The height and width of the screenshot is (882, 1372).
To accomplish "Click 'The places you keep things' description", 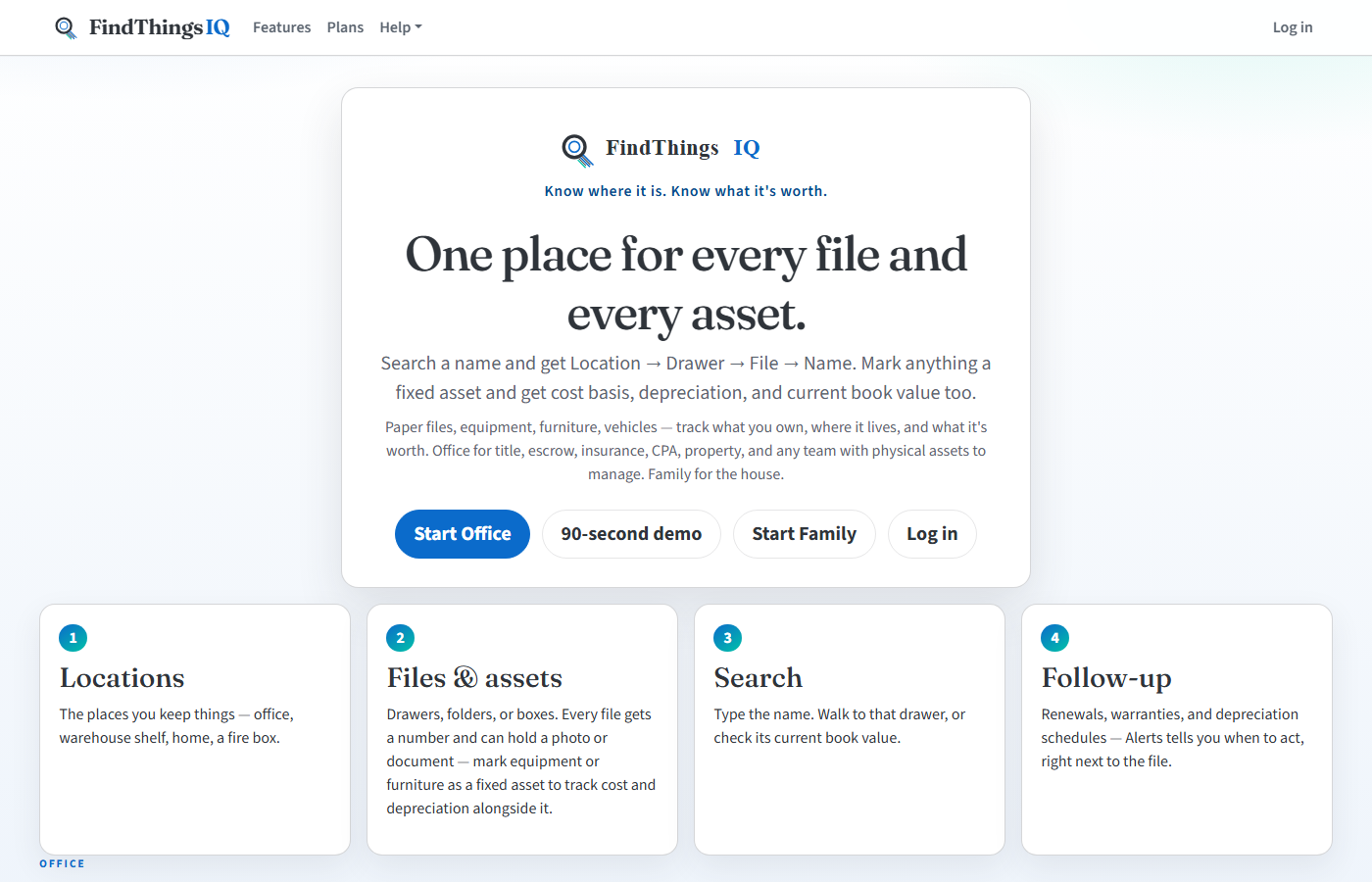I will tap(176, 726).
